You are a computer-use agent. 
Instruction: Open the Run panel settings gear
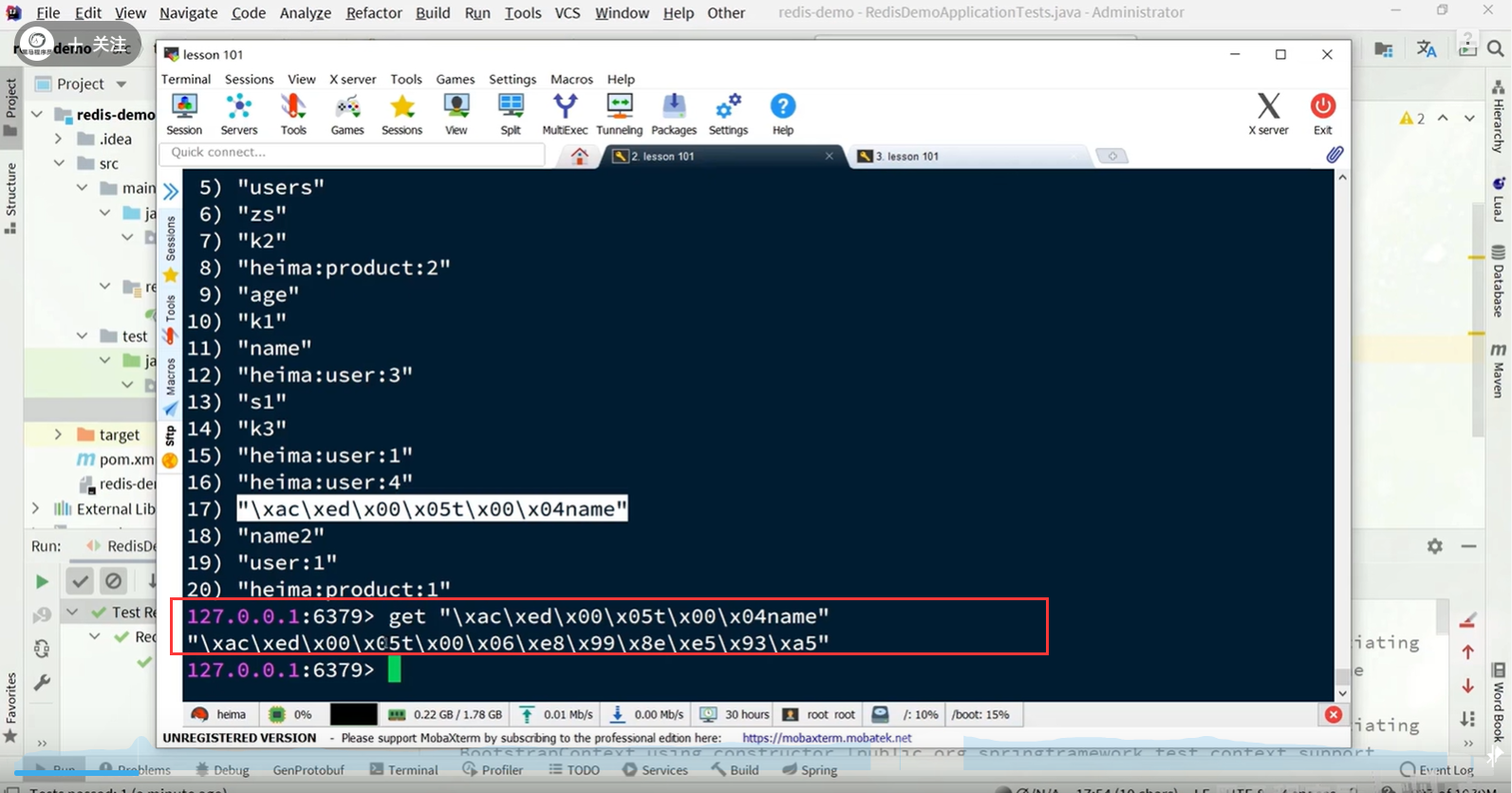click(x=1434, y=546)
